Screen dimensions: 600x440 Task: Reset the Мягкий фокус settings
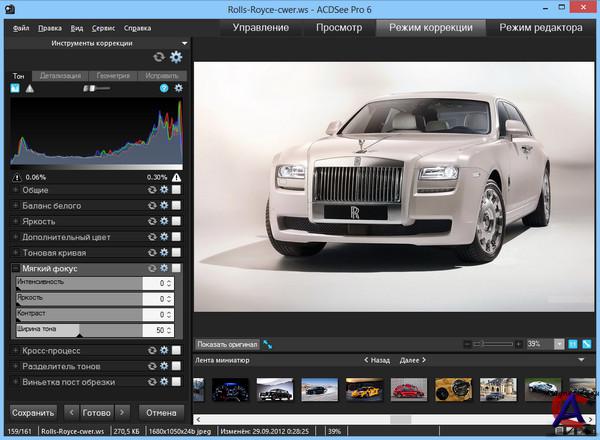click(152, 268)
